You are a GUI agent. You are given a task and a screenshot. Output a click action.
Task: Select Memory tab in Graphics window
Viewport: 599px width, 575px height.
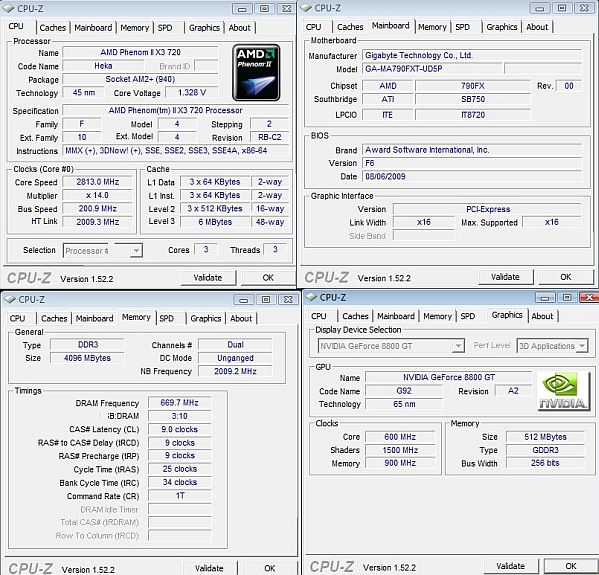click(x=437, y=316)
